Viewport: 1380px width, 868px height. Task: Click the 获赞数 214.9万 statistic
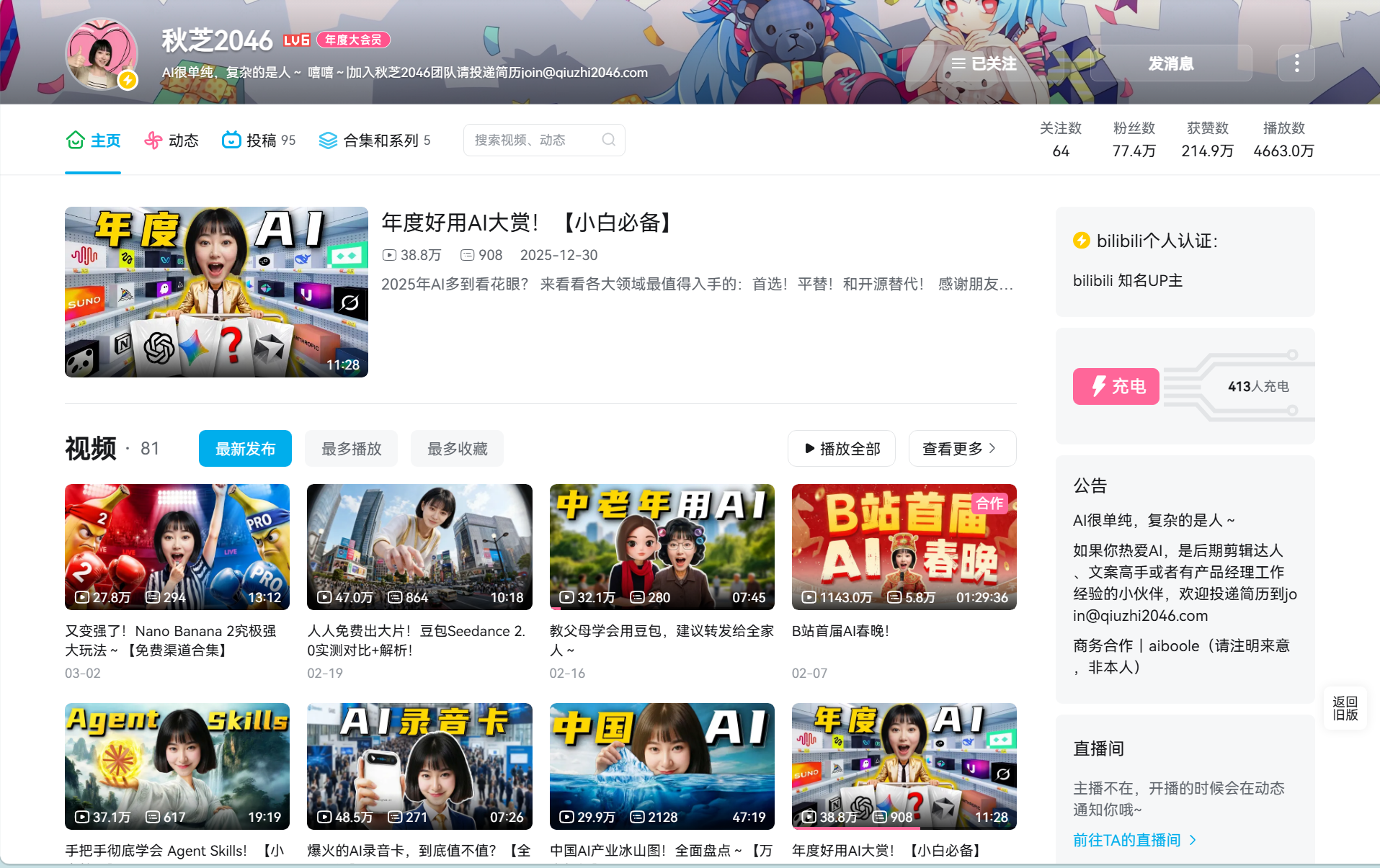click(x=1208, y=139)
